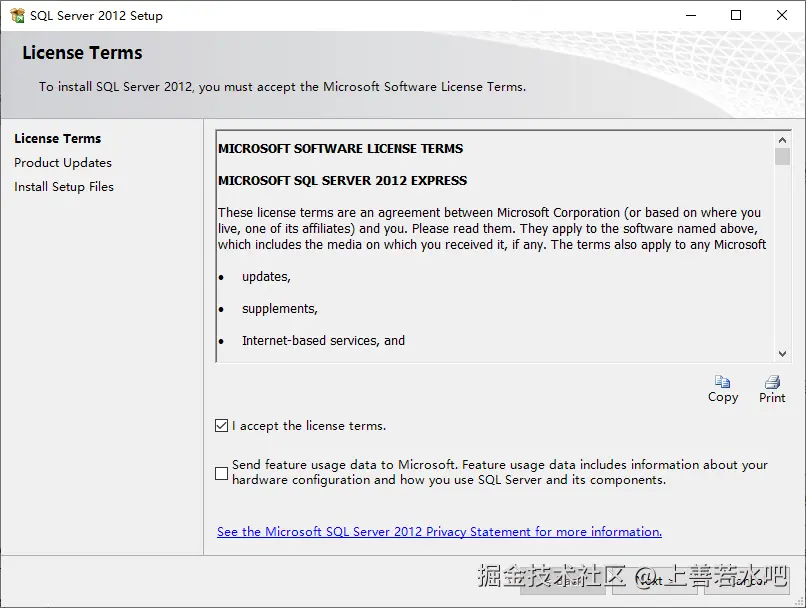This screenshot has height=608, width=806.
Task: Click the Print license terms icon
Action: 772,381
